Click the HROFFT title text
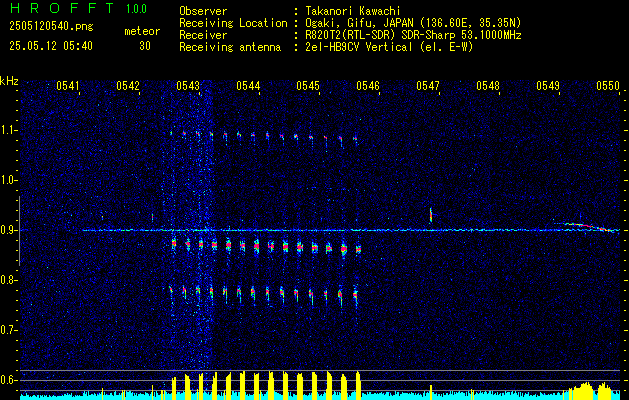This screenshot has height=400, width=629. 62,8
